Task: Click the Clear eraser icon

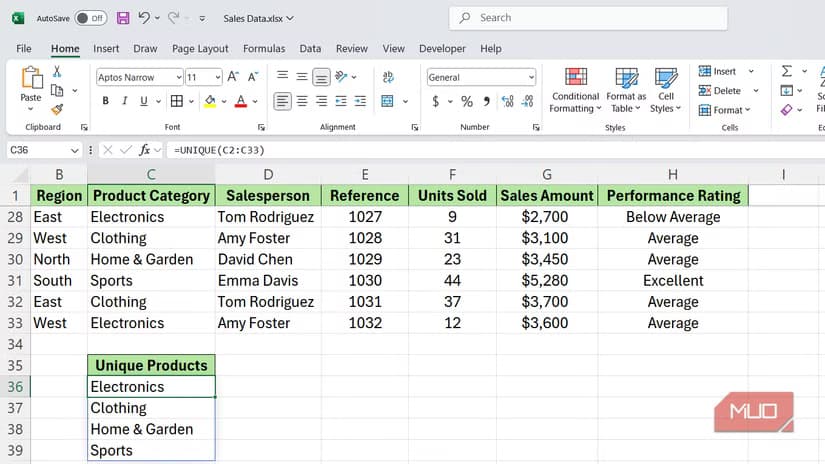Action: coord(787,109)
